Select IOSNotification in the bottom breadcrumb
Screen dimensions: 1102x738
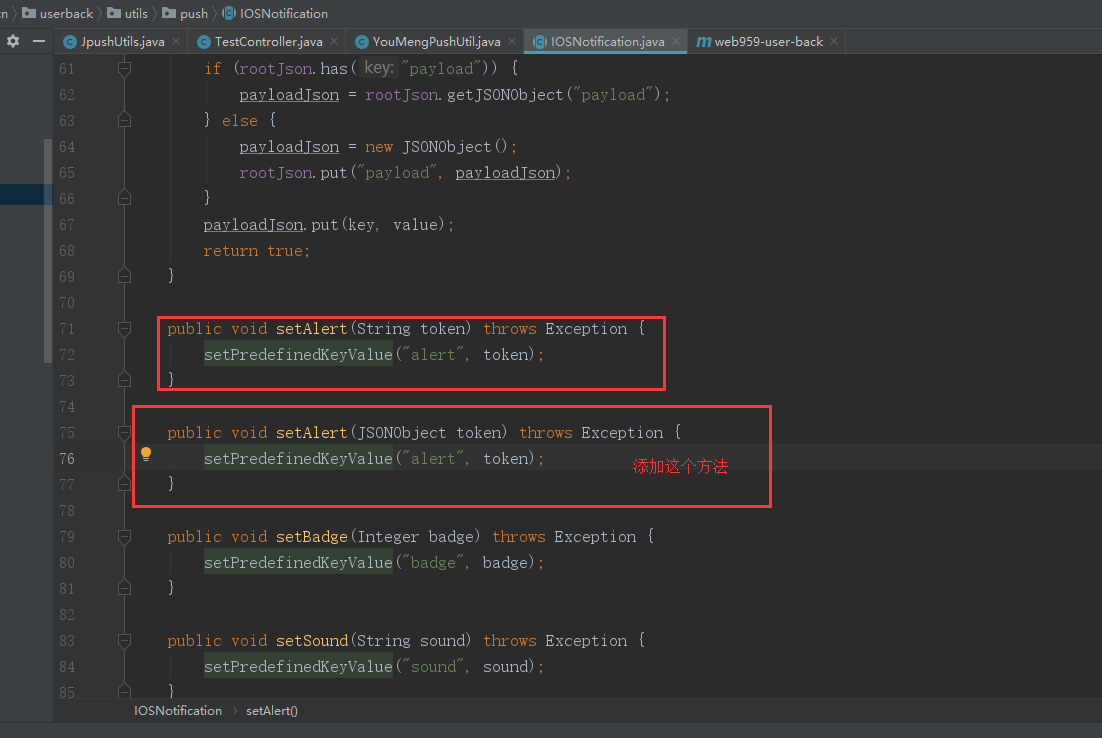178,711
